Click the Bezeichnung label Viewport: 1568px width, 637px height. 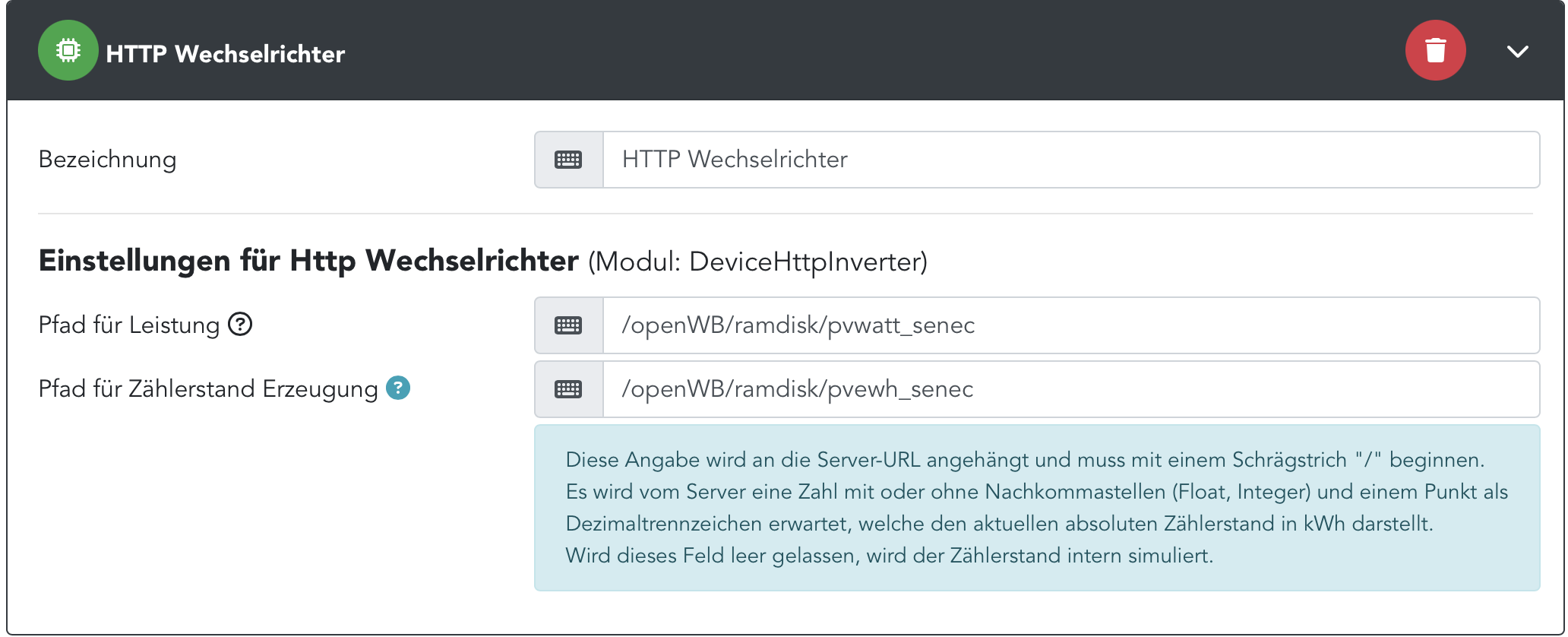(107, 160)
